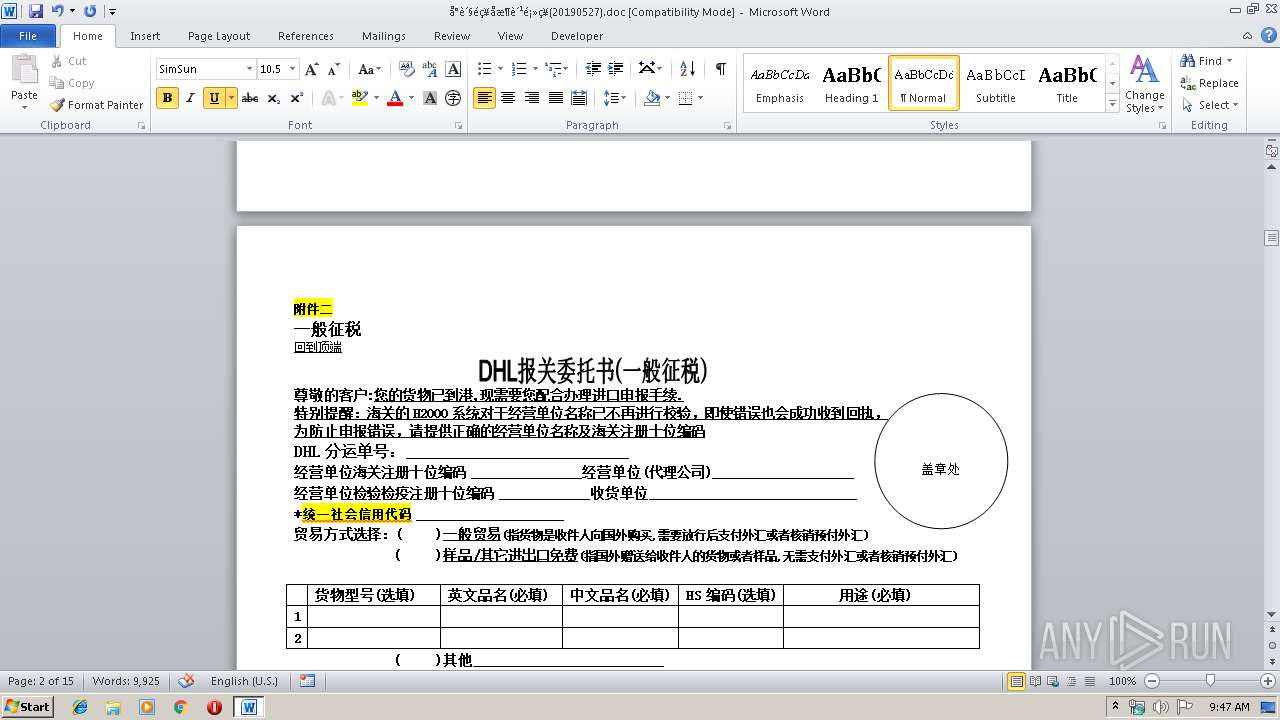1280x720 pixels.
Task: Click Enclose Characters icon
Action: tap(453, 98)
